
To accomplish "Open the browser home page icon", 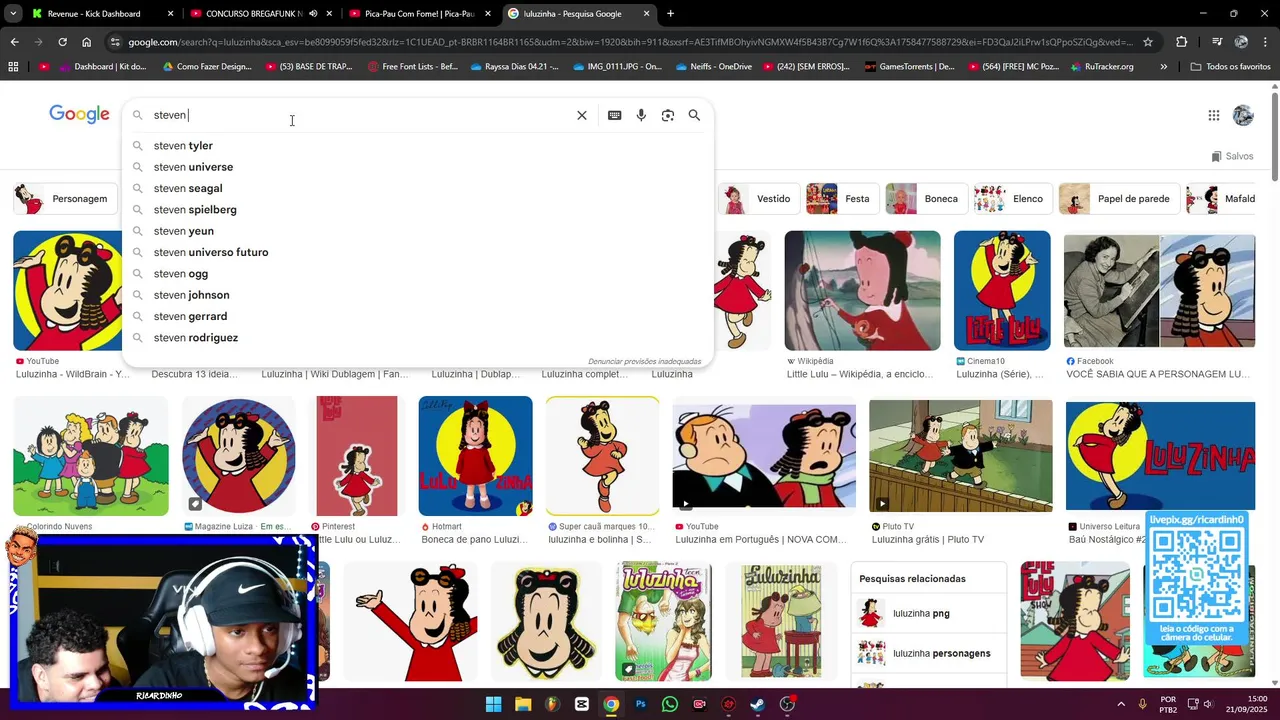I will tap(87, 42).
